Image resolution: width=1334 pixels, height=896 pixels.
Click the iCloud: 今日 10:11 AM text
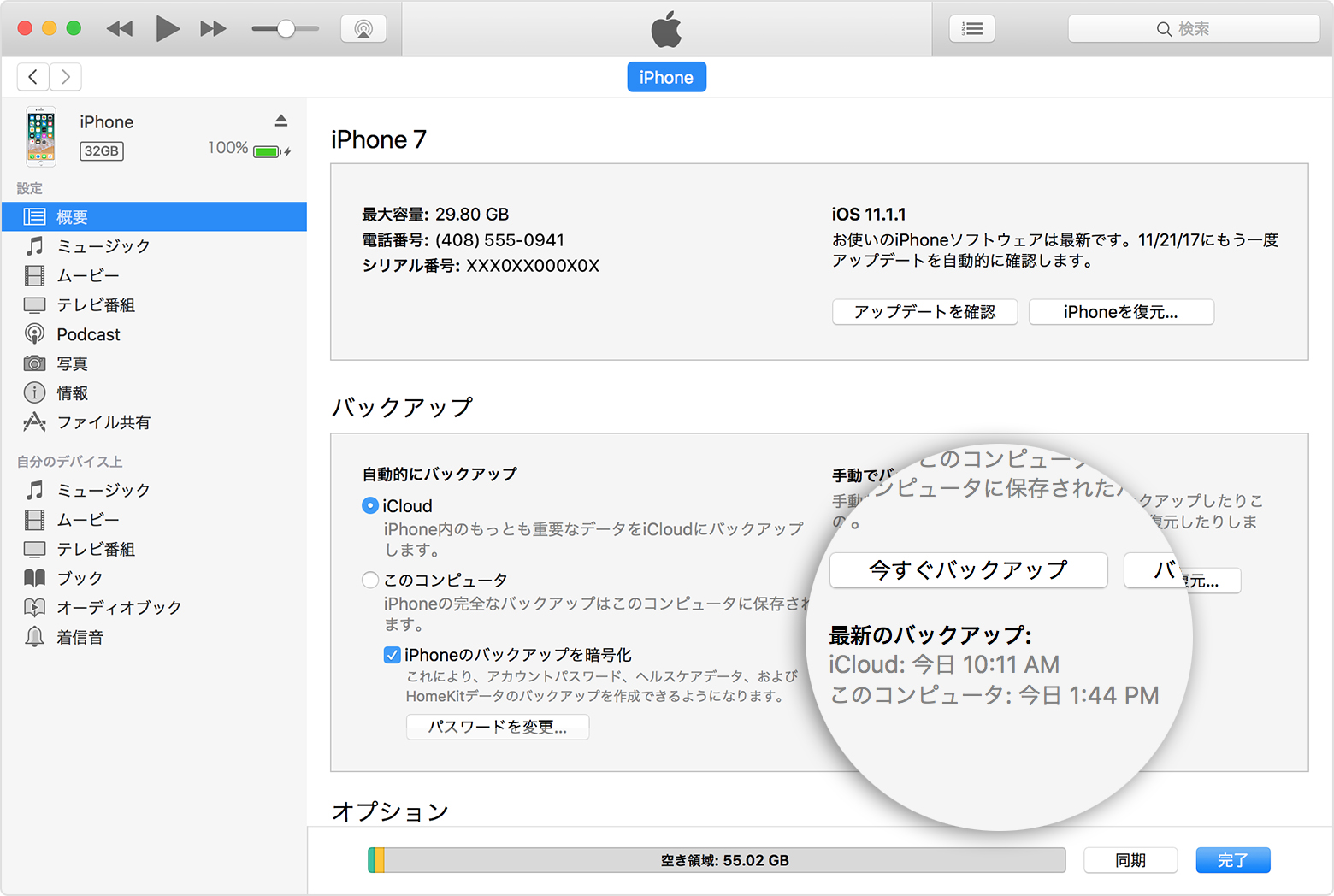[x=944, y=664]
